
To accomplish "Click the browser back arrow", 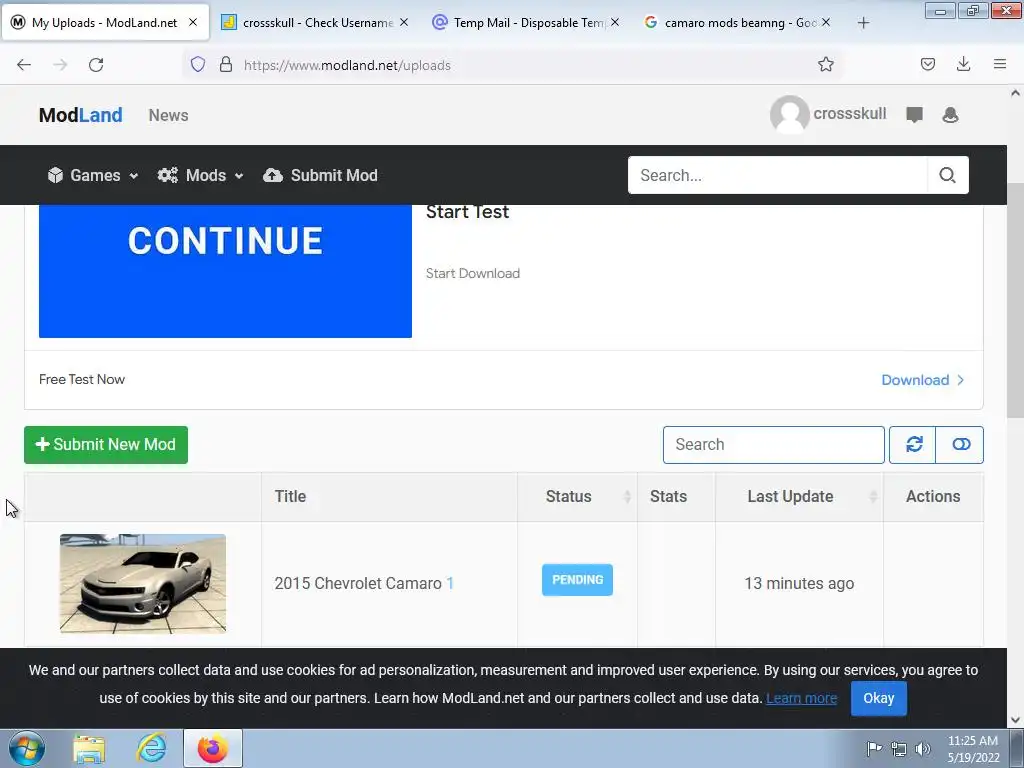I will [x=24, y=65].
